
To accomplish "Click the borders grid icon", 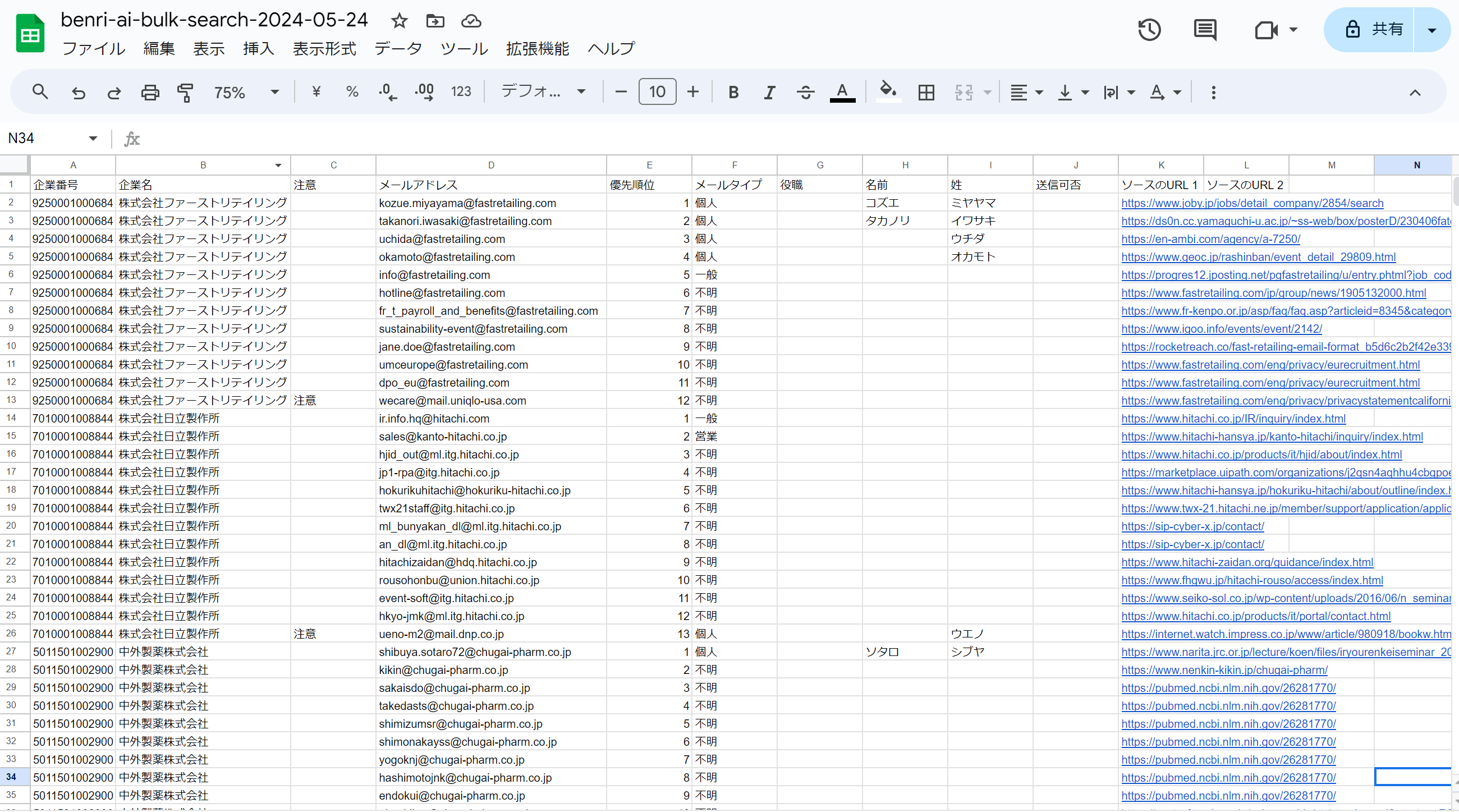I will point(926,92).
